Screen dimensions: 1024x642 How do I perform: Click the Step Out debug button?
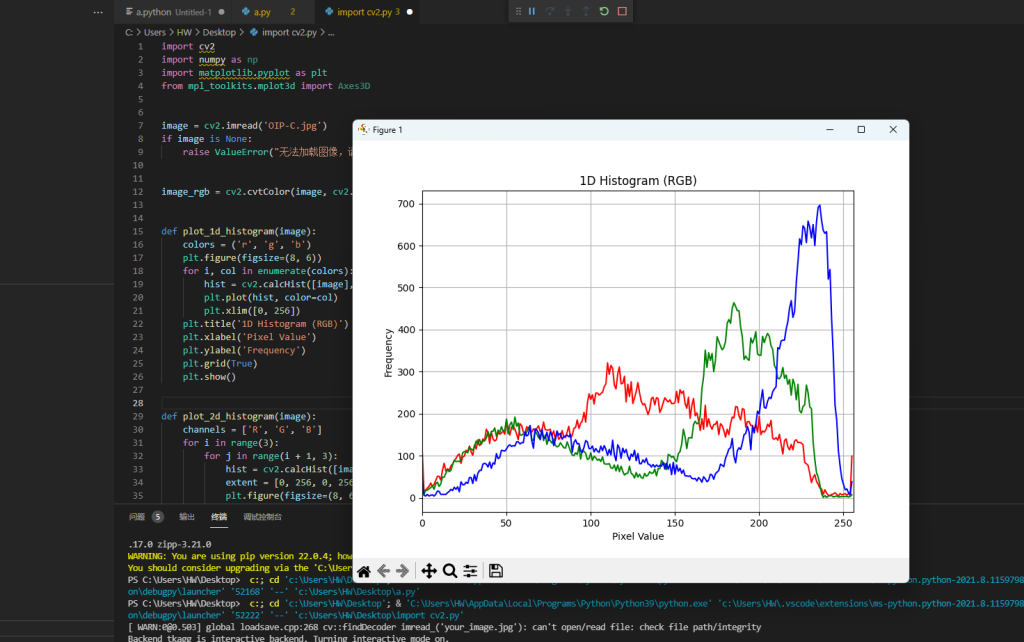point(586,11)
